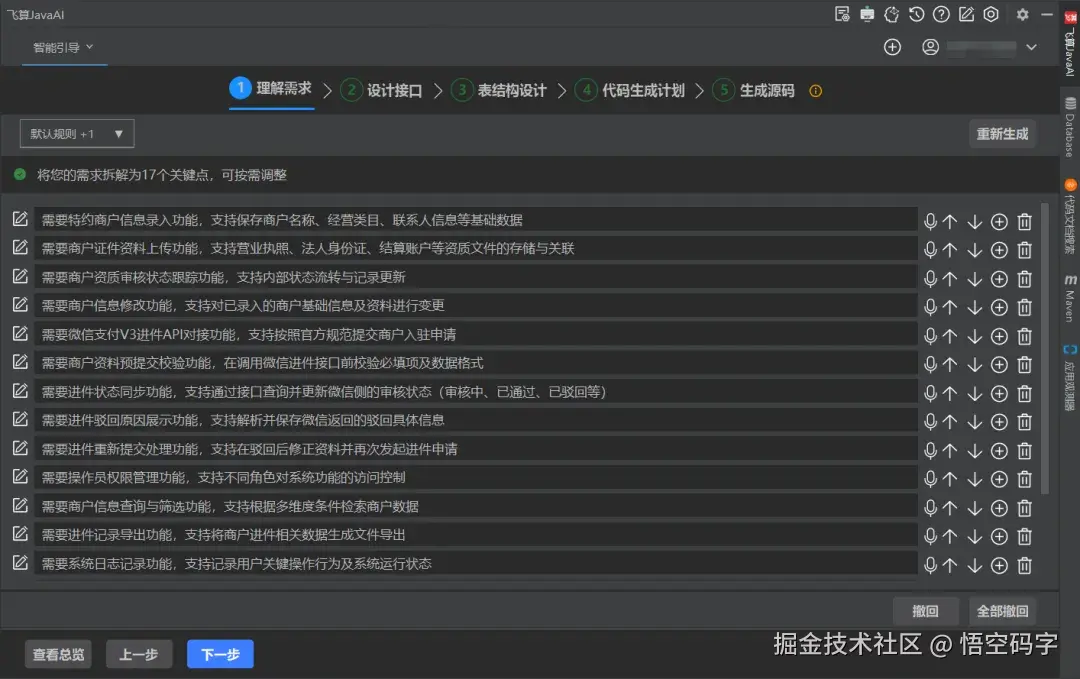Open help using the question mark icon
This screenshot has width=1080, height=679.
941,14
